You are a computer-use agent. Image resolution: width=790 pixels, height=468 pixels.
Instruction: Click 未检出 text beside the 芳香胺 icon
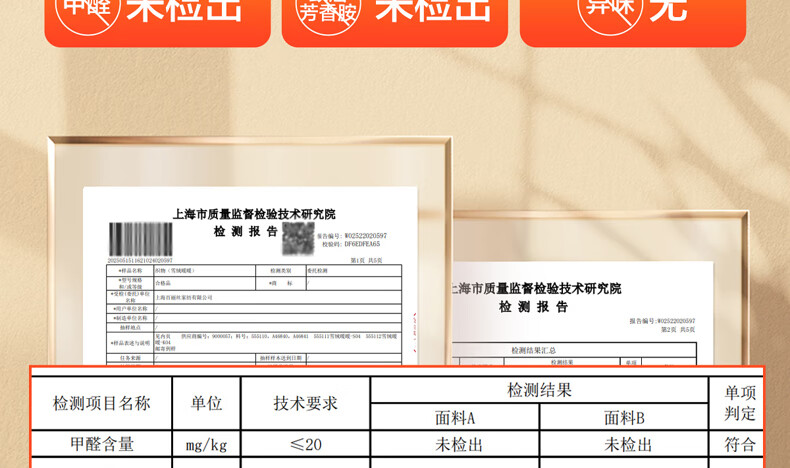[433, 10]
